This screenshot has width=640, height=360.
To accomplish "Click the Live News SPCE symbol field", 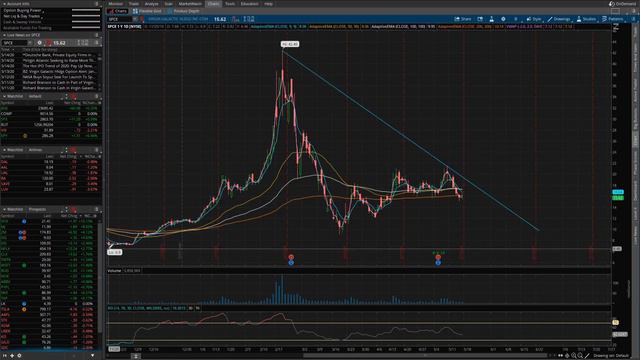I will 15,42.
